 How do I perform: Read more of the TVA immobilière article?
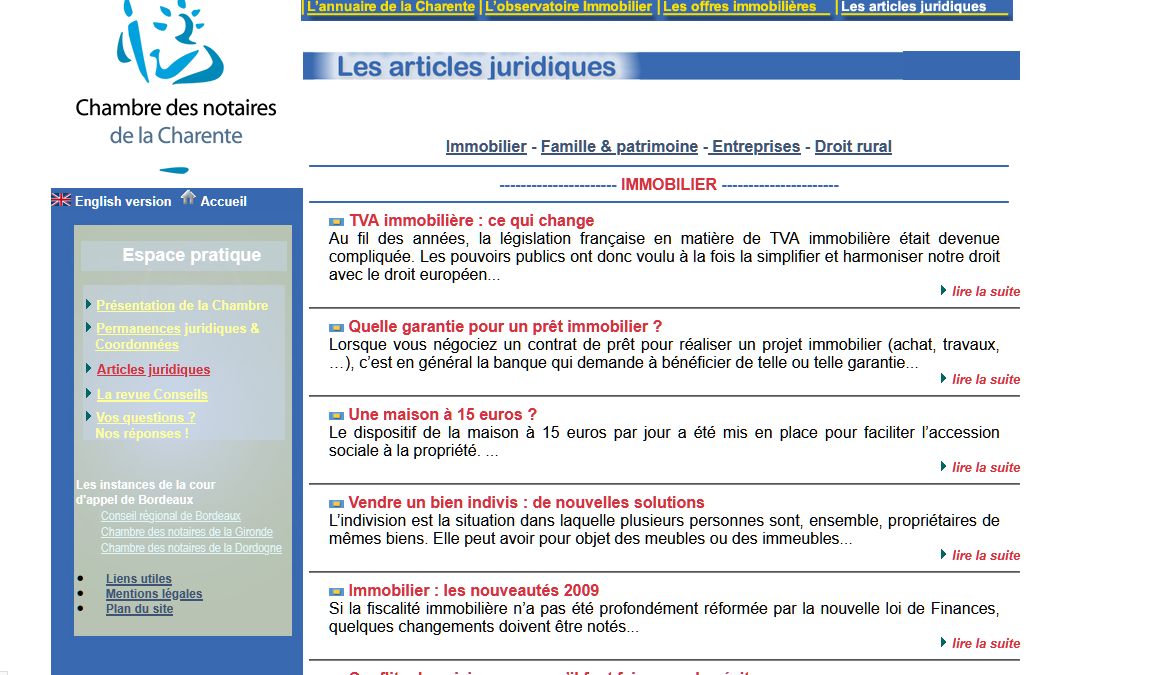pos(985,292)
